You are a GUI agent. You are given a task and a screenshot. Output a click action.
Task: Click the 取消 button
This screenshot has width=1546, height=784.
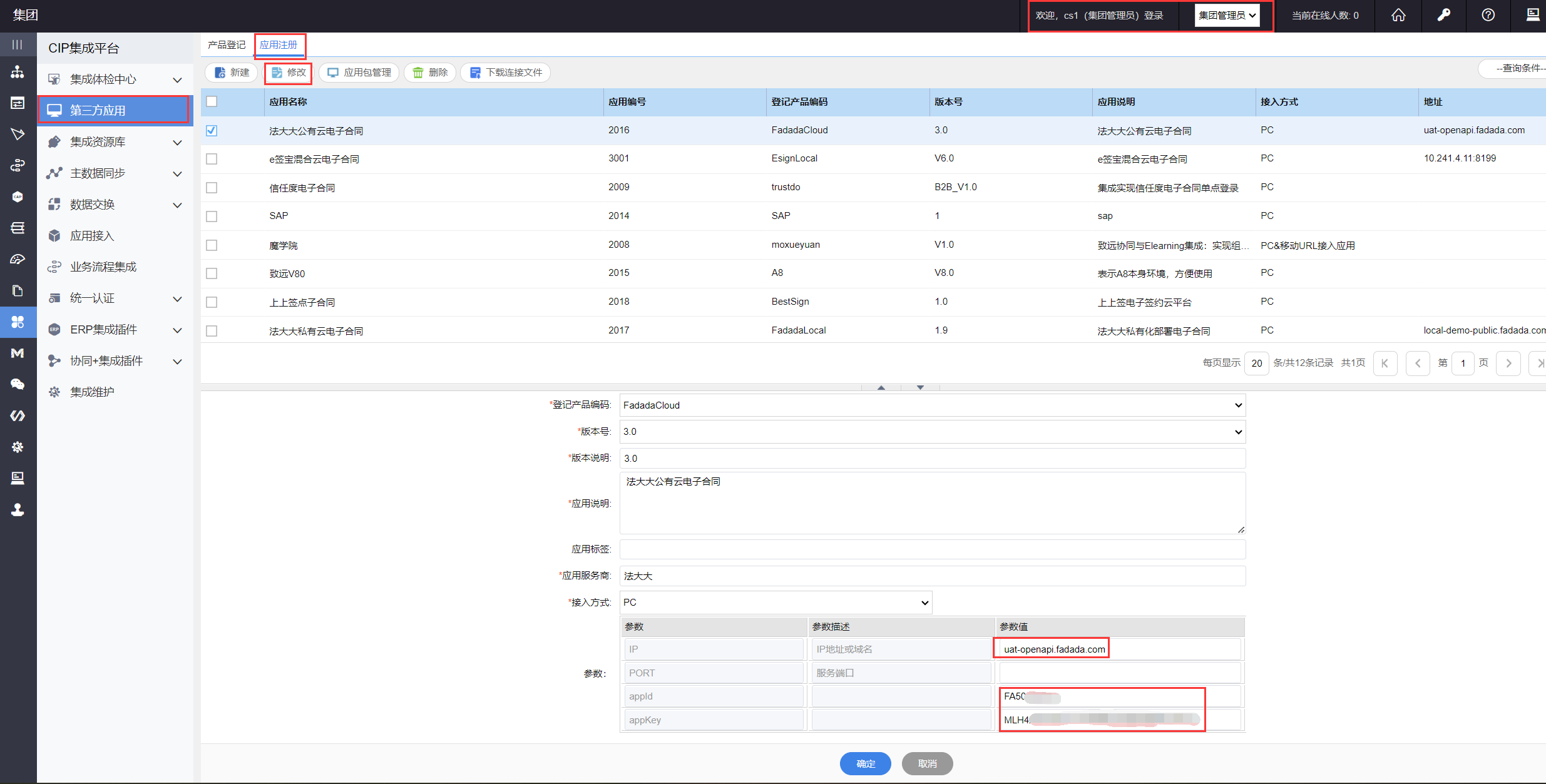click(x=927, y=763)
